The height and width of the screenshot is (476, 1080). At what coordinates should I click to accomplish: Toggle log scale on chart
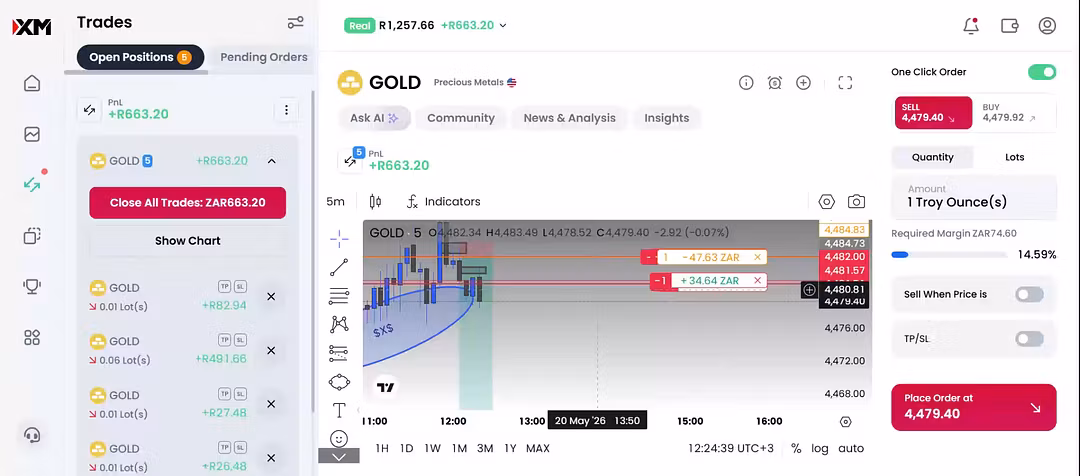[x=820, y=448]
